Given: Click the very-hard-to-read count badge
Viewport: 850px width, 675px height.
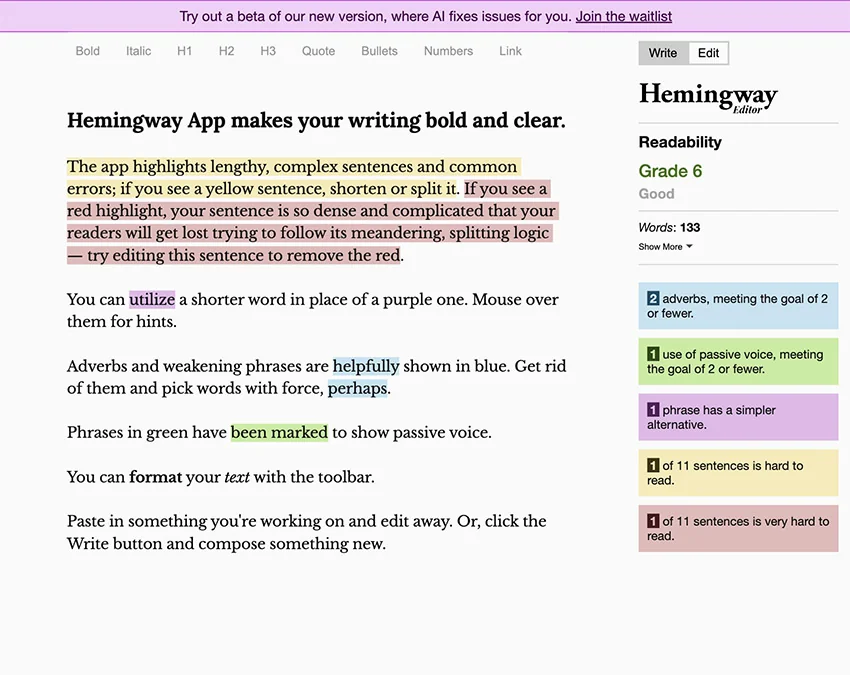Looking at the screenshot, I should pyautogui.click(x=653, y=522).
